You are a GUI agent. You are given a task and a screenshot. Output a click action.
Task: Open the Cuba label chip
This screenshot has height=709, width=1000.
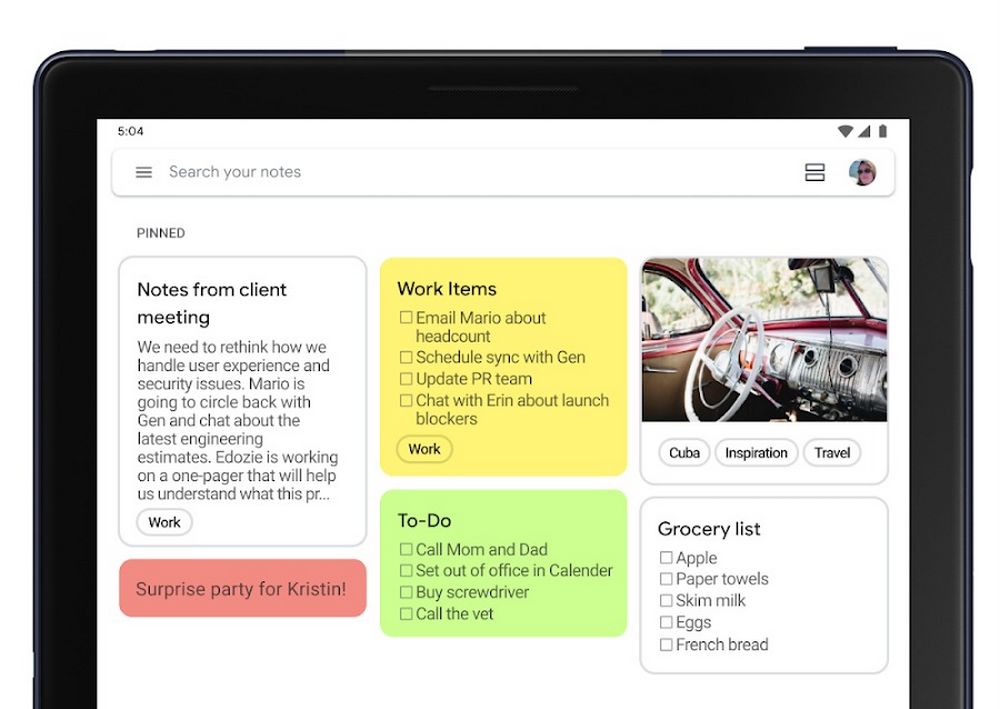point(684,453)
